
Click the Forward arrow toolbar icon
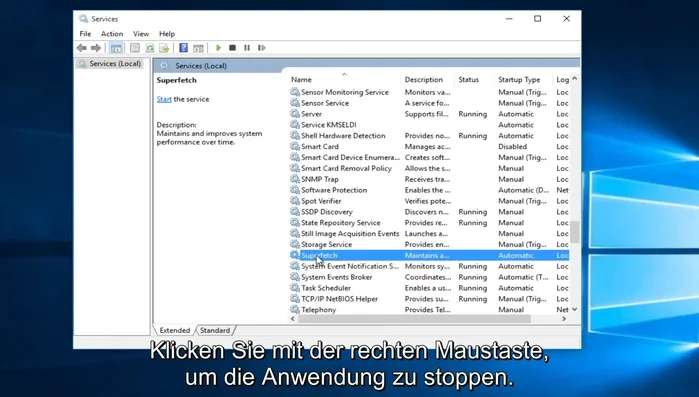(96, 48)
